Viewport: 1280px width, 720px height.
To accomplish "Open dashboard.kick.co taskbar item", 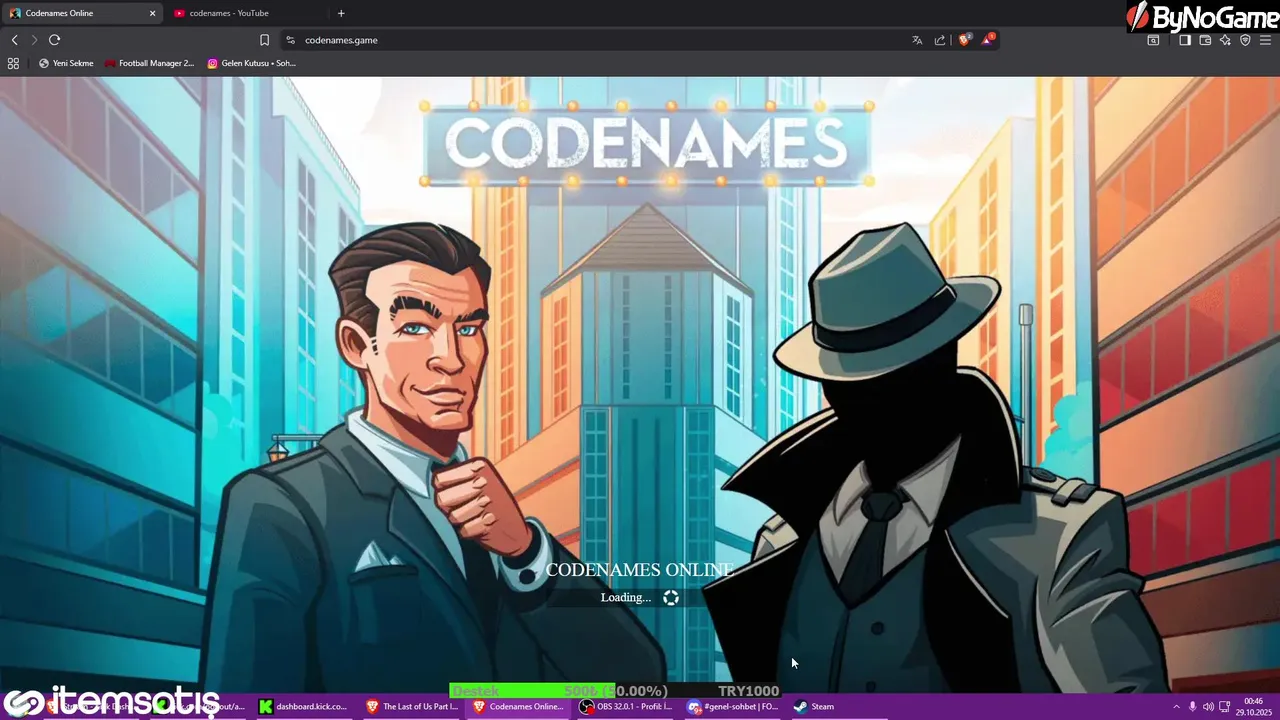I will [303, 706].
